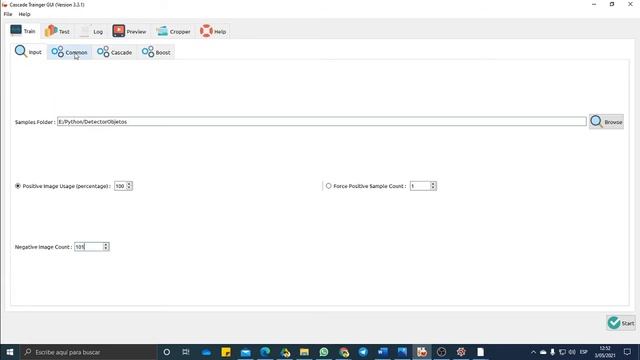Open Microsoft Word from the taskbar

(382, 352)
